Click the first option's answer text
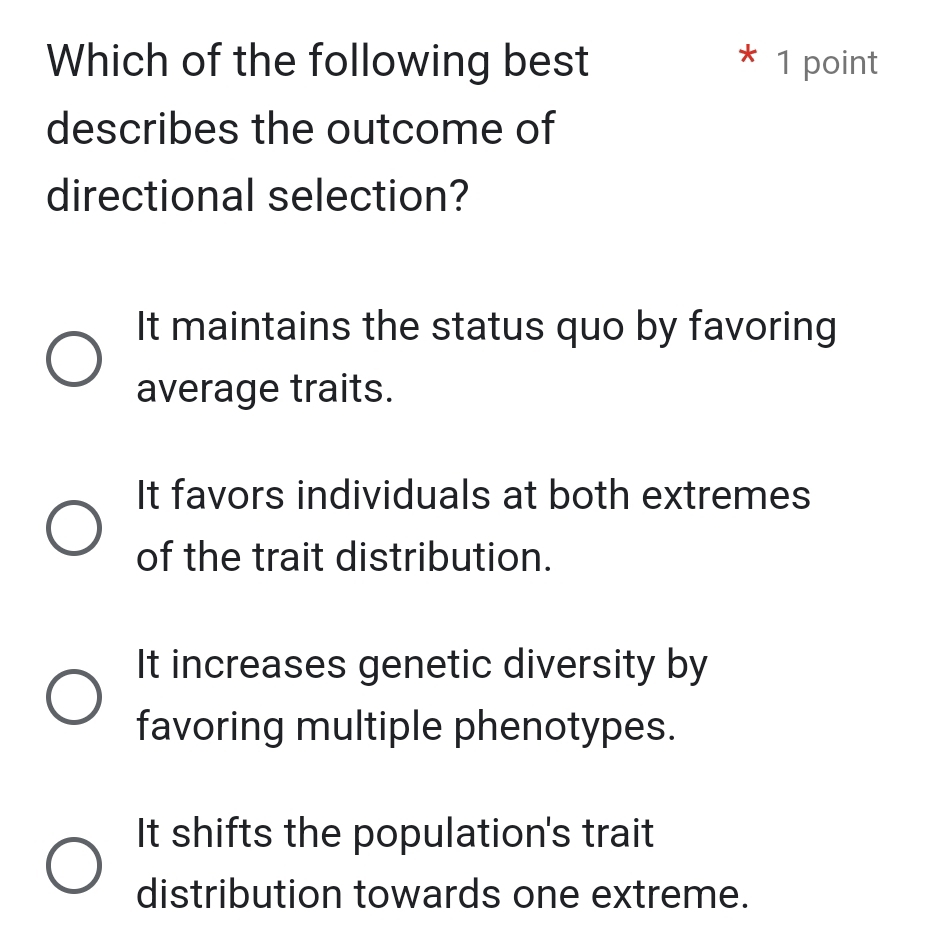This screenshot has width=943, height=943. tap(486, 326)
